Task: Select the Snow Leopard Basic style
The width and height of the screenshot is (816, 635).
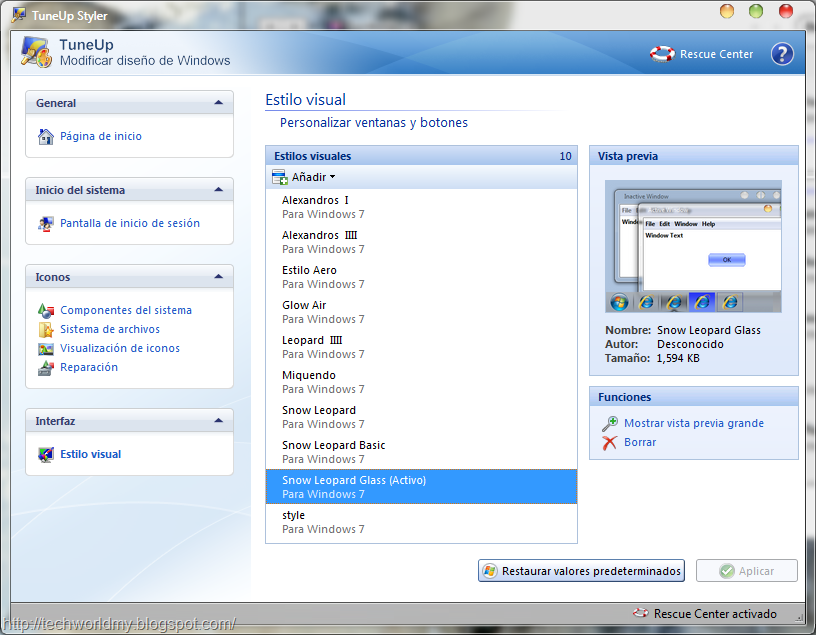Action: [x=421, y=452]
